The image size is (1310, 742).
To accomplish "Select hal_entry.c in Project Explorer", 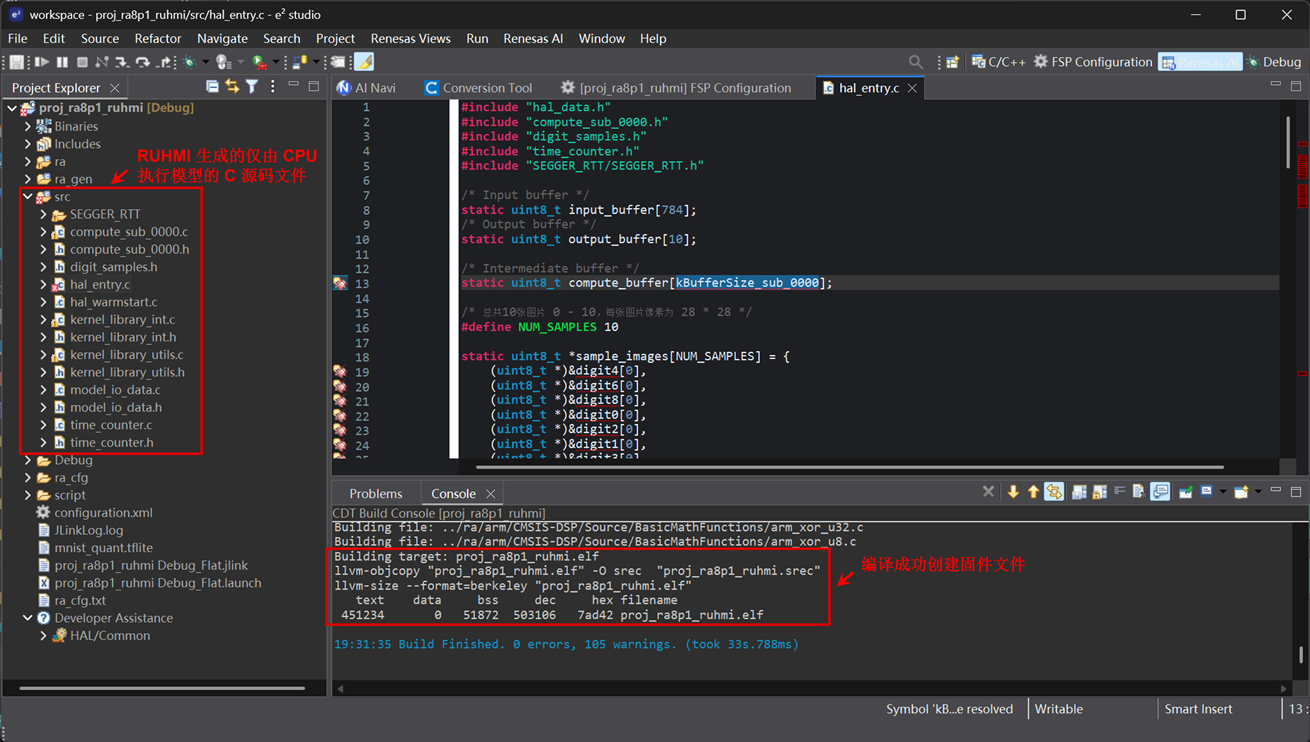I will coord(90,284).
